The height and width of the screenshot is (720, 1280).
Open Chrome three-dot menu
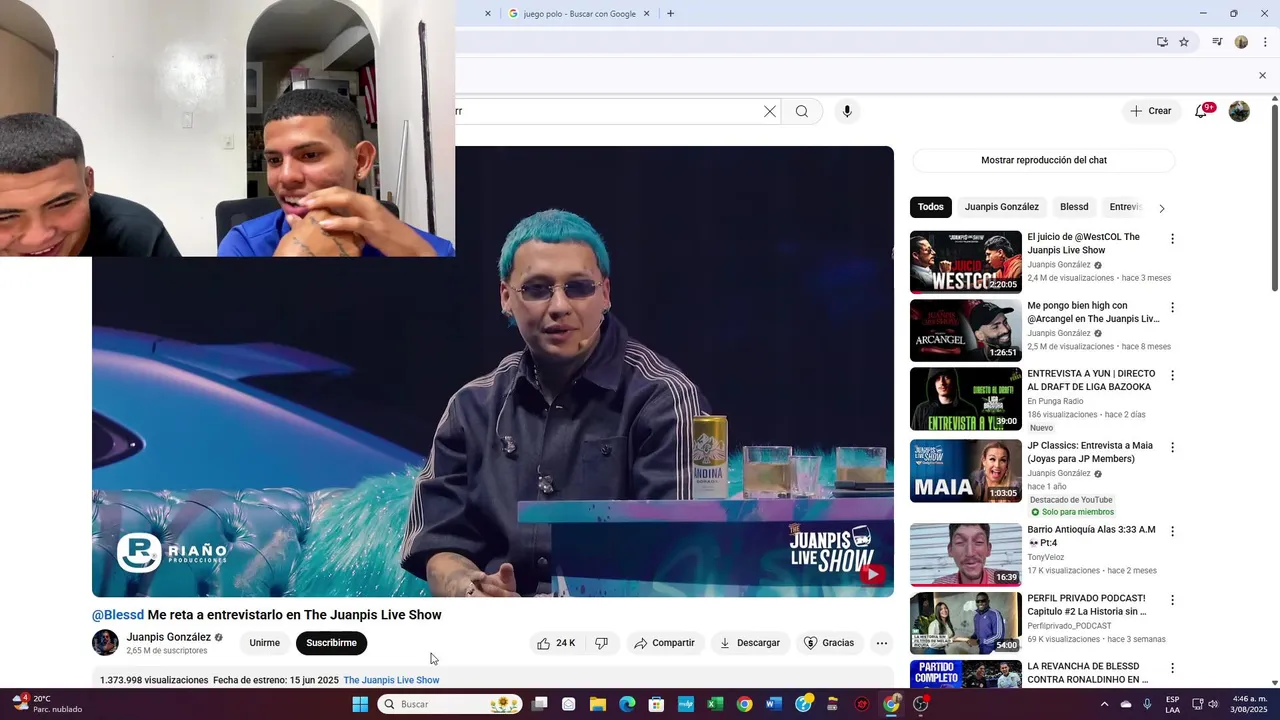pos(1265,42)
